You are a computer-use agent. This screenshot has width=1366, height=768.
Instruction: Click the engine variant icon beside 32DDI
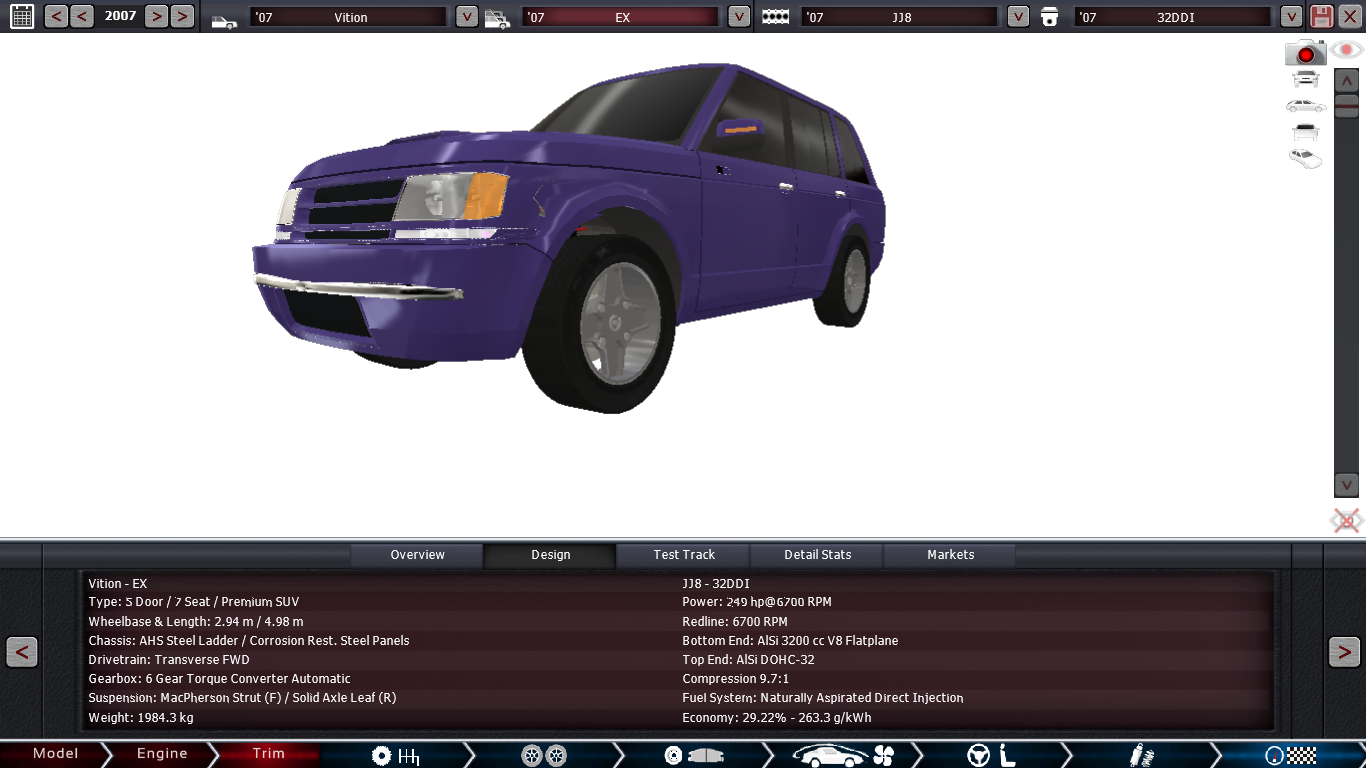pyautogui.click(x=1049, y=17)
